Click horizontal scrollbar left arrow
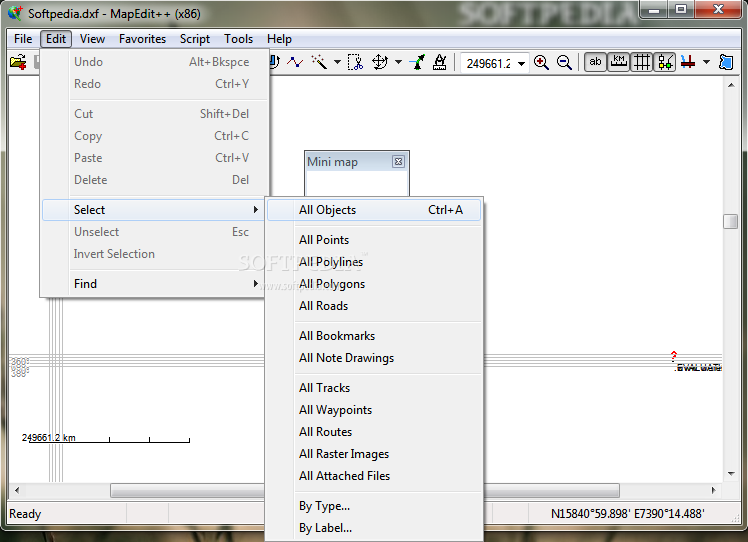Screen dimensions: 748x542 pos(17,490)
